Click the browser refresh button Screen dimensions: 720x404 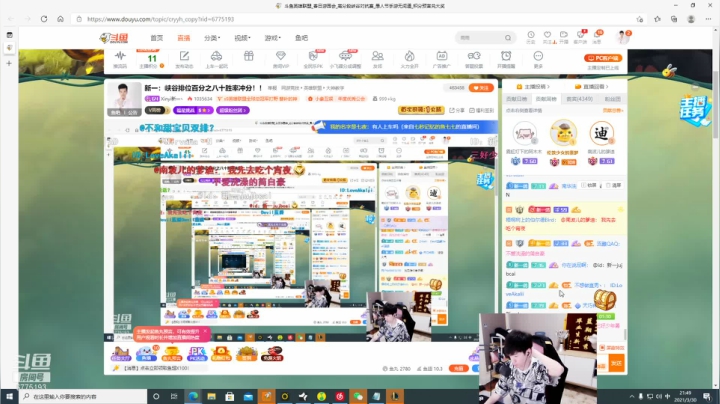[x=44, y=19]
